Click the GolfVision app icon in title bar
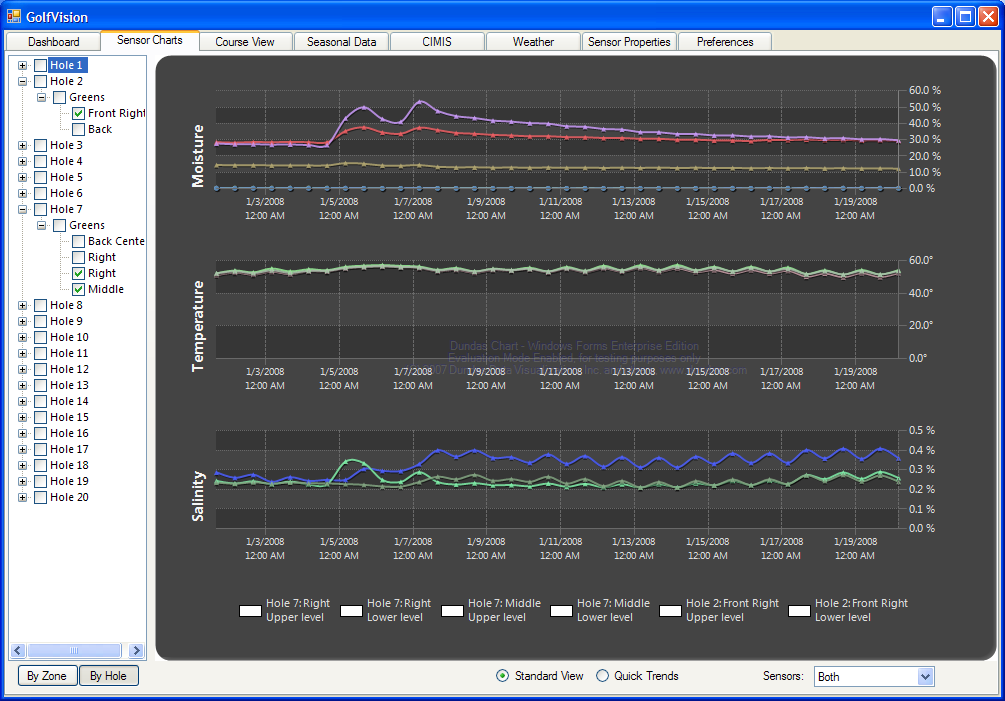Screen dimensions: 1005x701 tap(13, 16)
